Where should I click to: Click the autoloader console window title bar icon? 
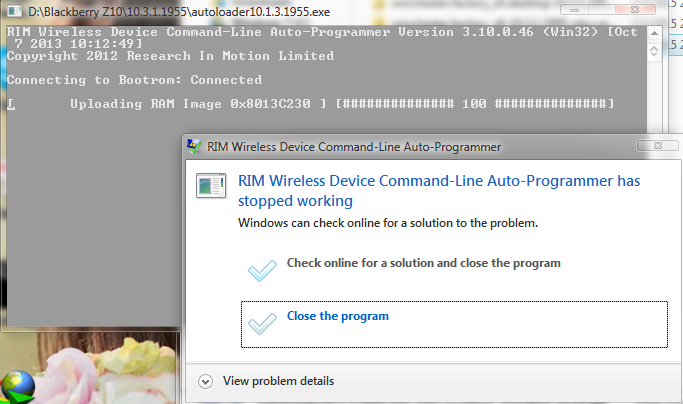tap(13, 10)
